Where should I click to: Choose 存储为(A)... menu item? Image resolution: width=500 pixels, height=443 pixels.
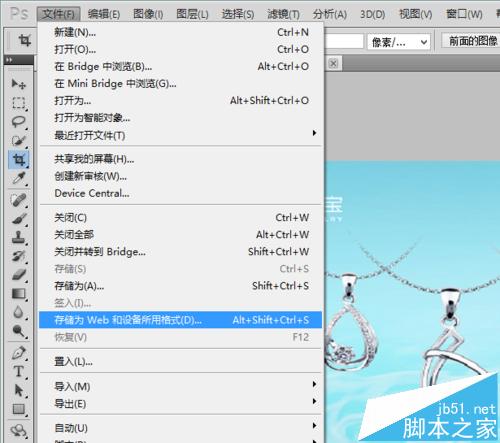click(181, 286)
